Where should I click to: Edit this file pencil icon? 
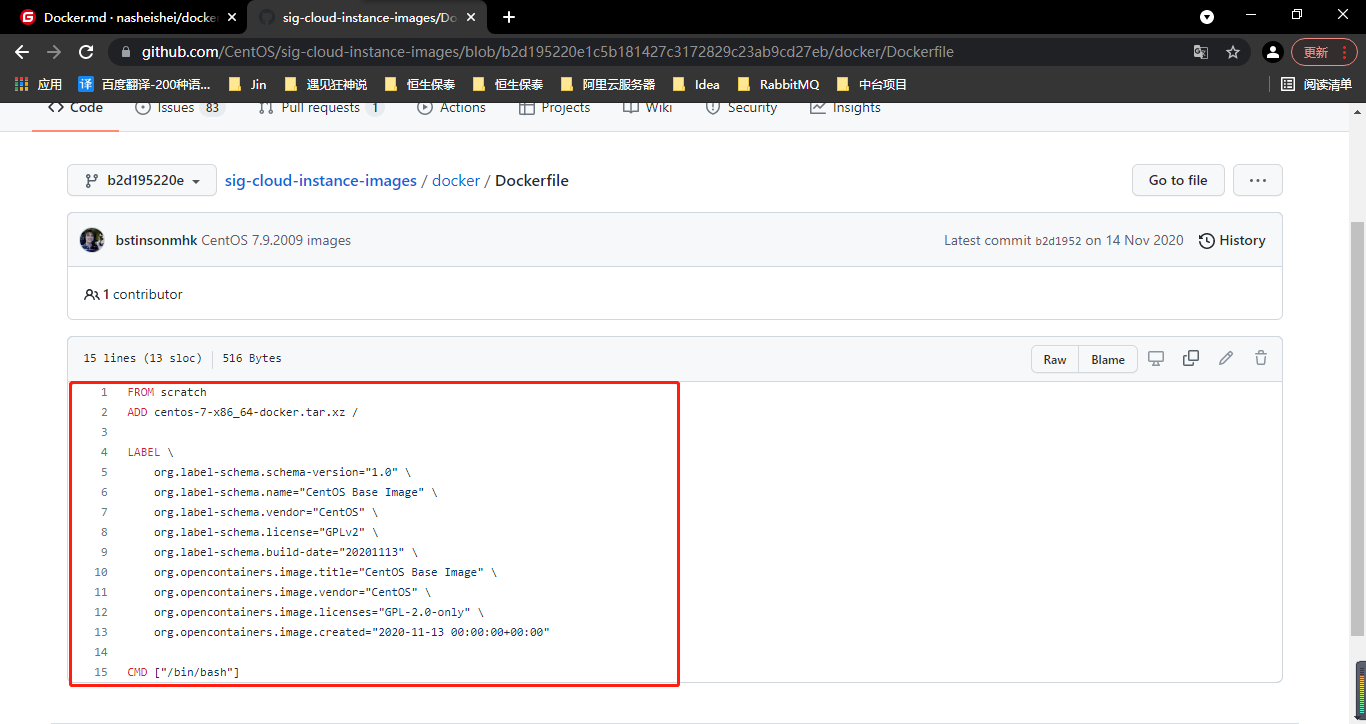(x=1226, y=358)
